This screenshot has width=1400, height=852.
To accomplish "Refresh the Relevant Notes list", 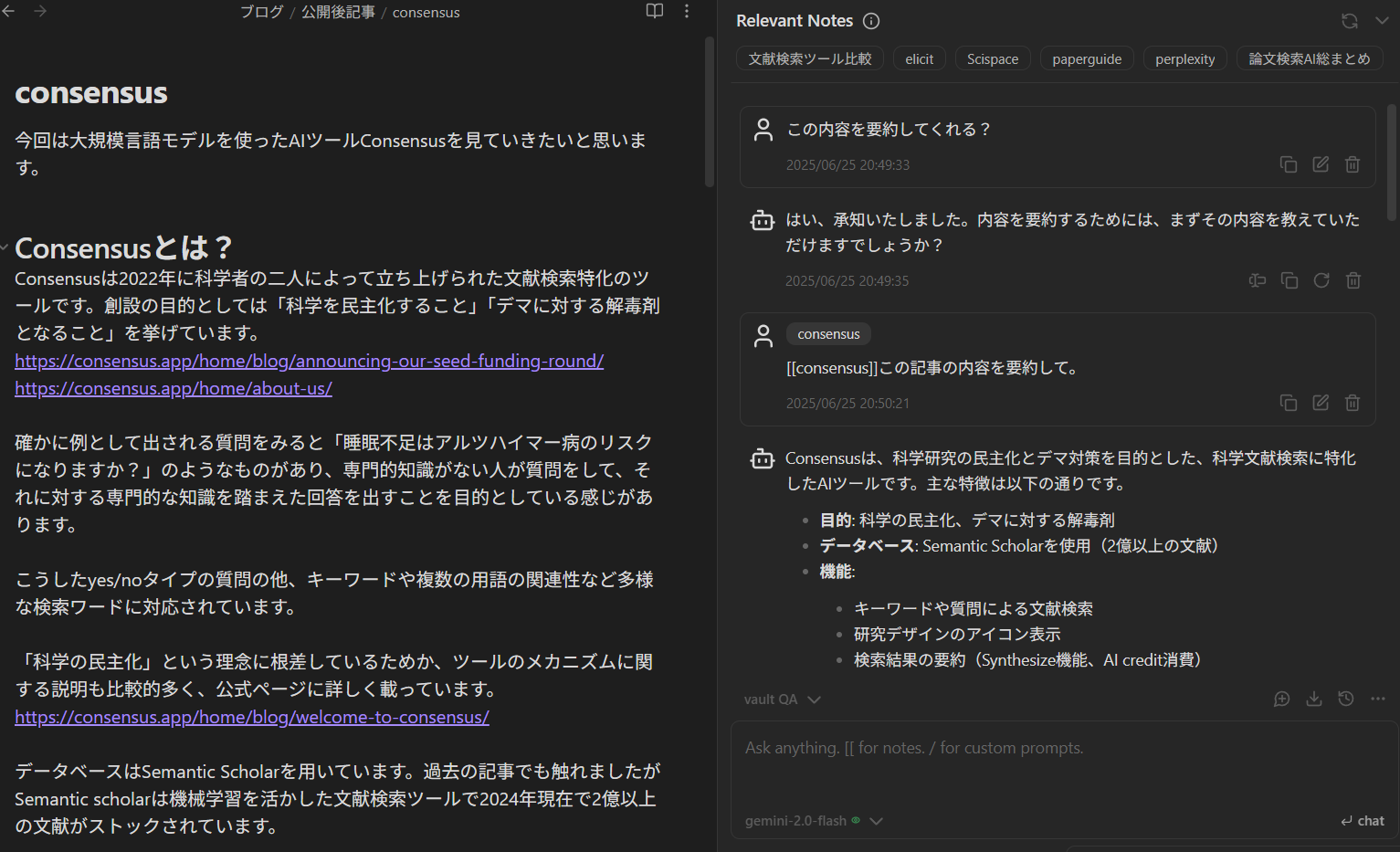I will 1350,21.
